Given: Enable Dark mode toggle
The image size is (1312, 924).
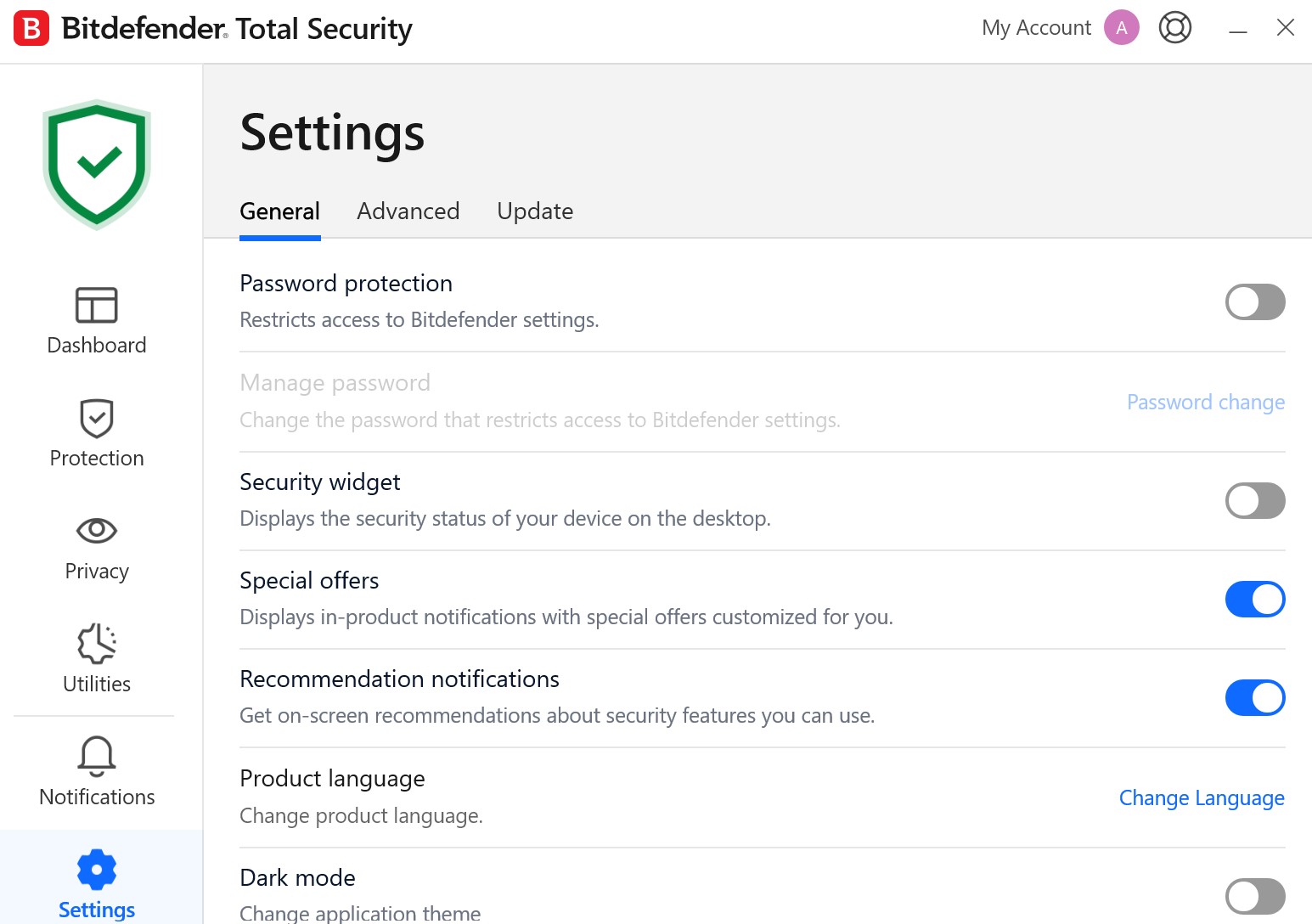Looking at the screenshot, I should (1255, 896).
